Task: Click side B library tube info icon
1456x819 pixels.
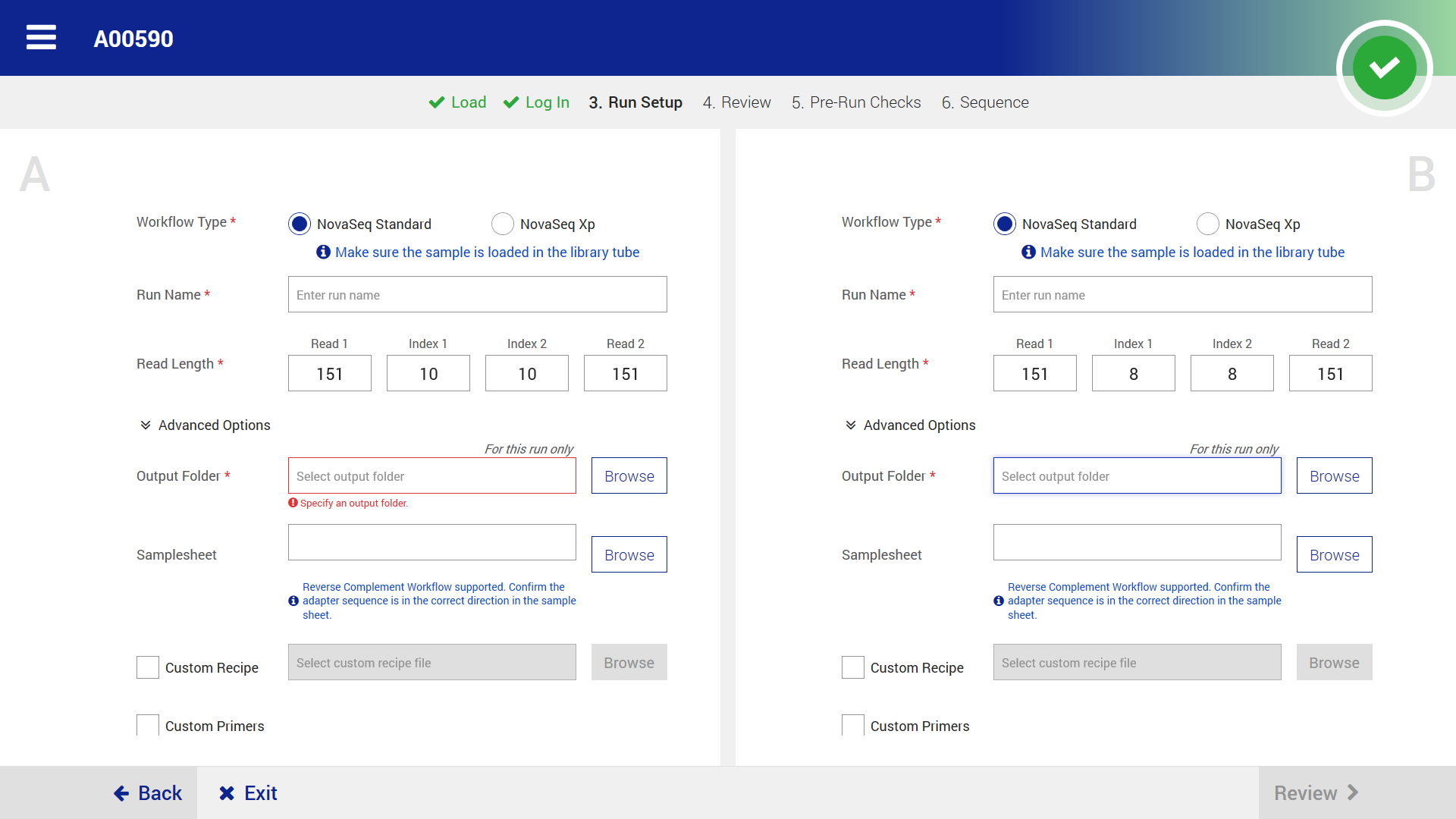Action: [x=1028, y=252]
